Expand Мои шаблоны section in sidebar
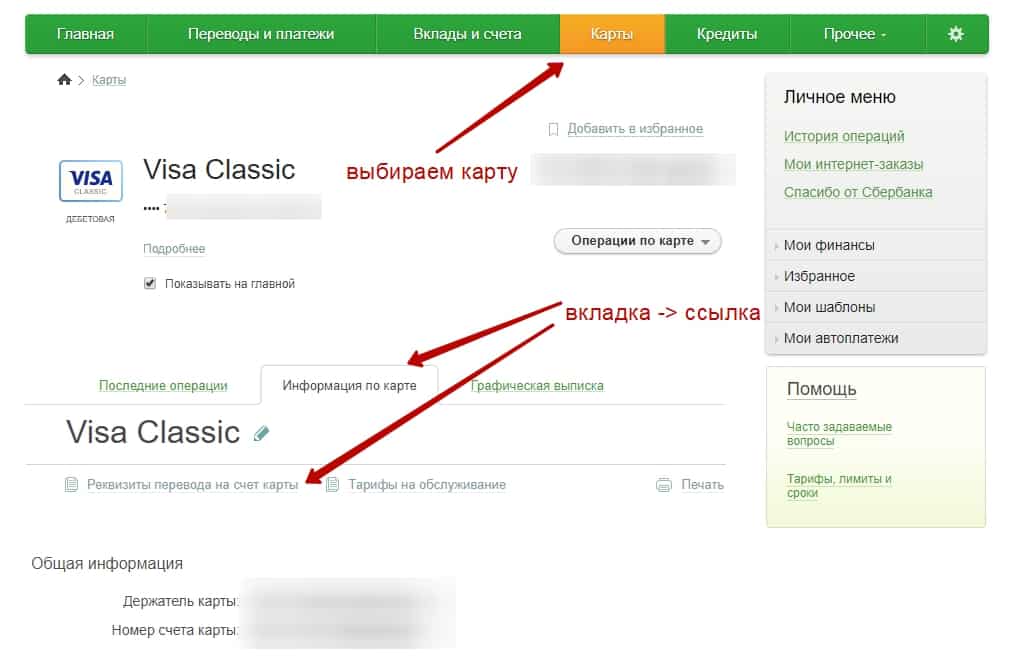Viewport: 1013px width, 665px height. pyautogui.click(x=829, y=307)
